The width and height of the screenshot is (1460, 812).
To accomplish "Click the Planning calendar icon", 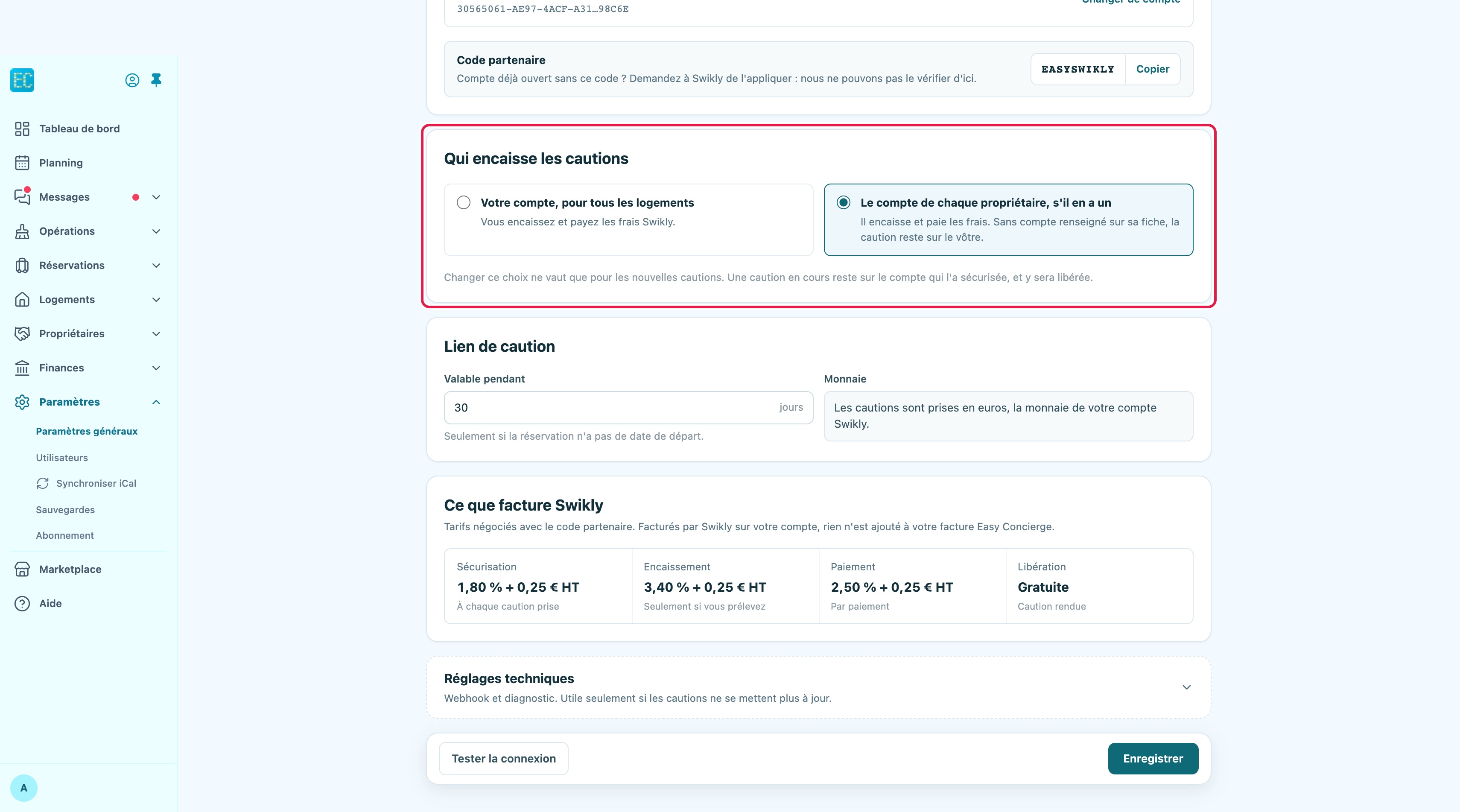I will pyautogui.click(x=22, y=163).
